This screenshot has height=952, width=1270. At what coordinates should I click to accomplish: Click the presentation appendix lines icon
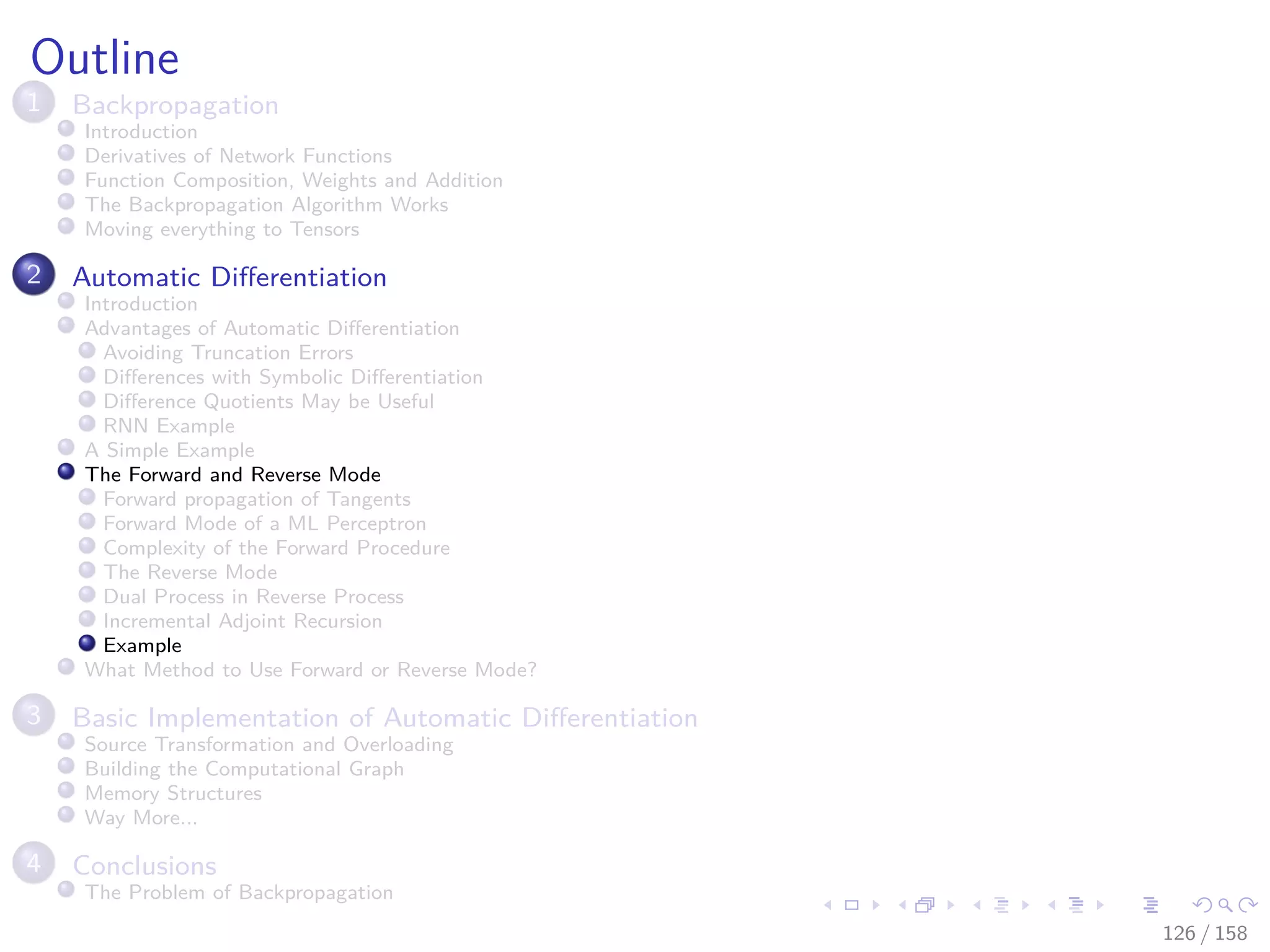pos(1150,906)
